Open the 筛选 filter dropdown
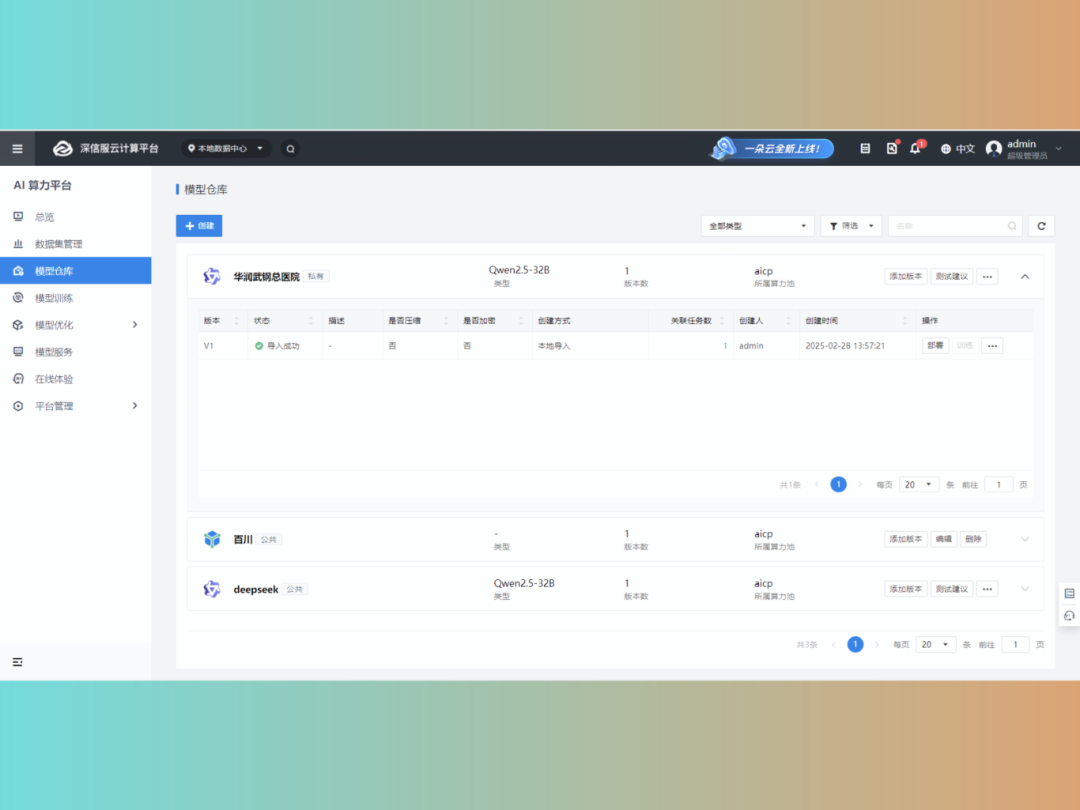This screenshot has height=810, width=1080. [x=851, y=226]
